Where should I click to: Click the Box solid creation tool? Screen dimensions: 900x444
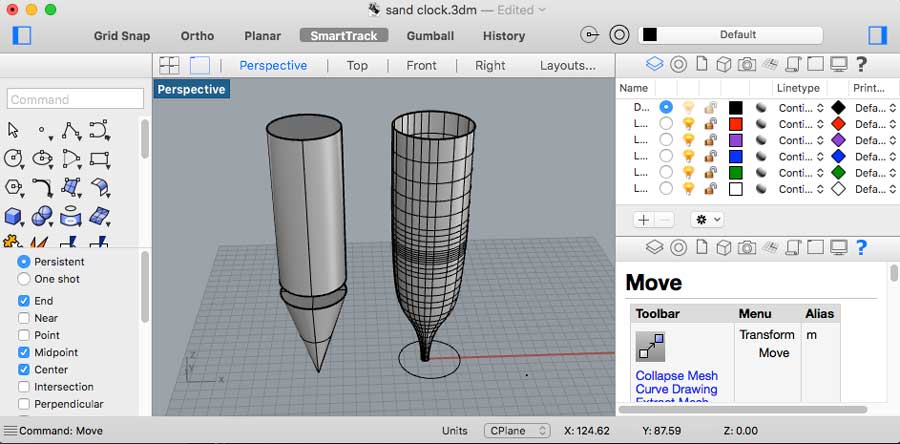14,216
